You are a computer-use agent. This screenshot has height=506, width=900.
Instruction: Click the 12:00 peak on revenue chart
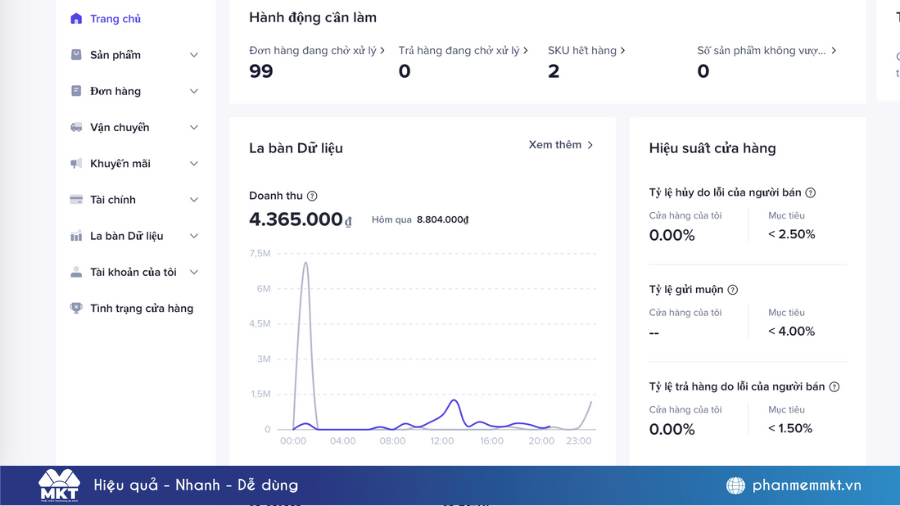coord(454,400)
